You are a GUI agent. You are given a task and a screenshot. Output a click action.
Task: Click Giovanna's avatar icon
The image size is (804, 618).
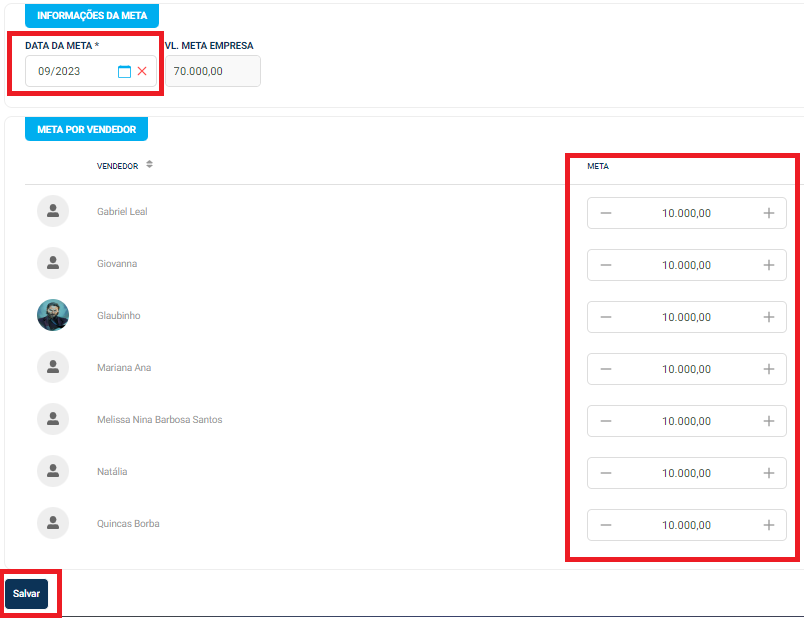point(53,263)
